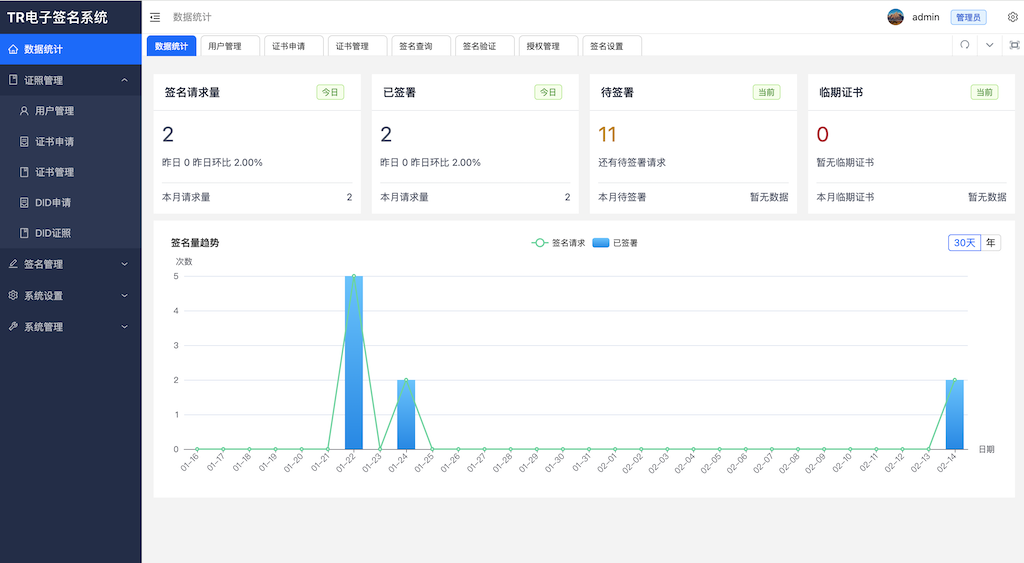Open DID申请 from the sidebar
This screenshot has width=1024, height=563.
coord(71,202)
